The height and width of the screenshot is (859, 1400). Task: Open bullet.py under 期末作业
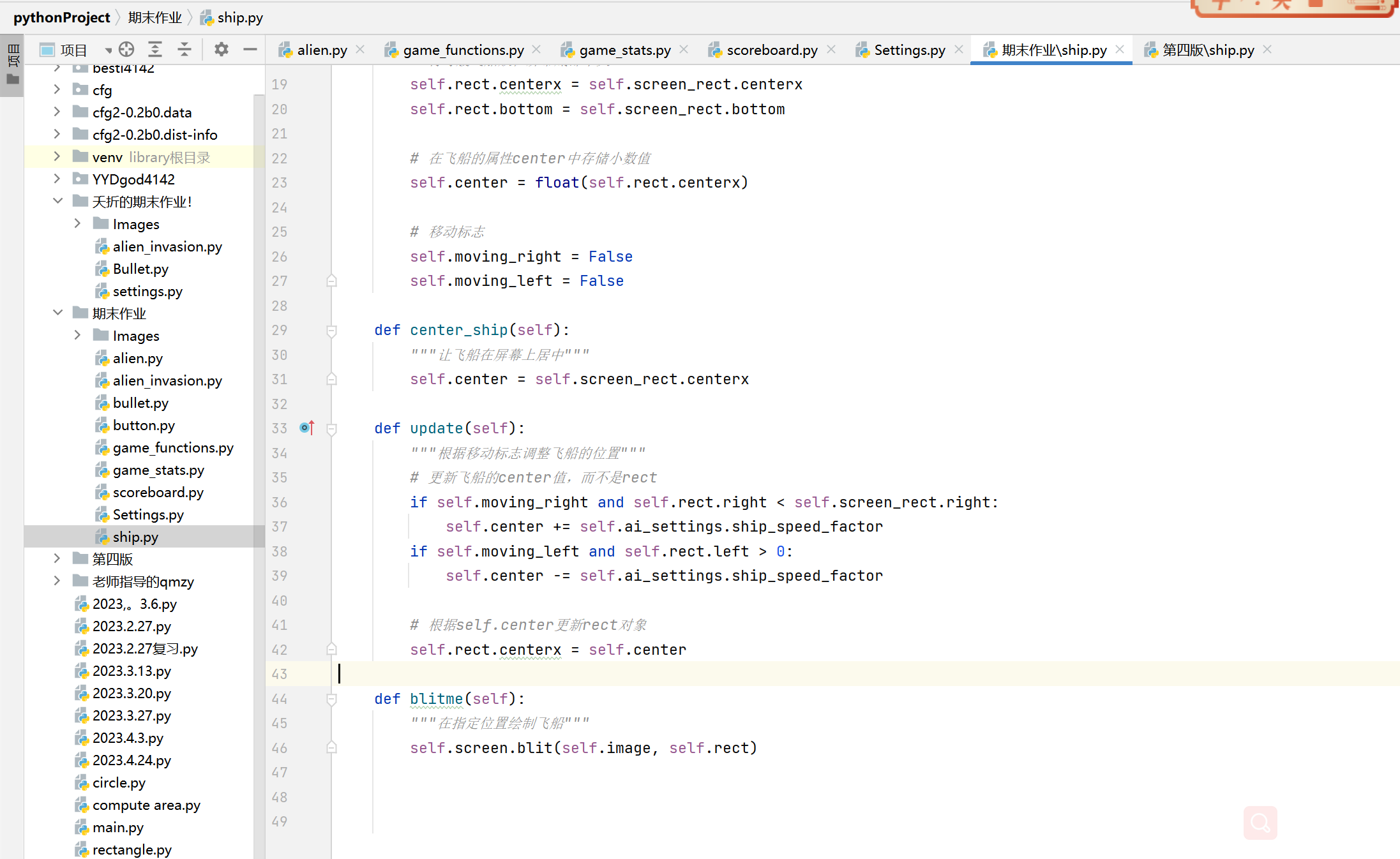click(140, 403)
